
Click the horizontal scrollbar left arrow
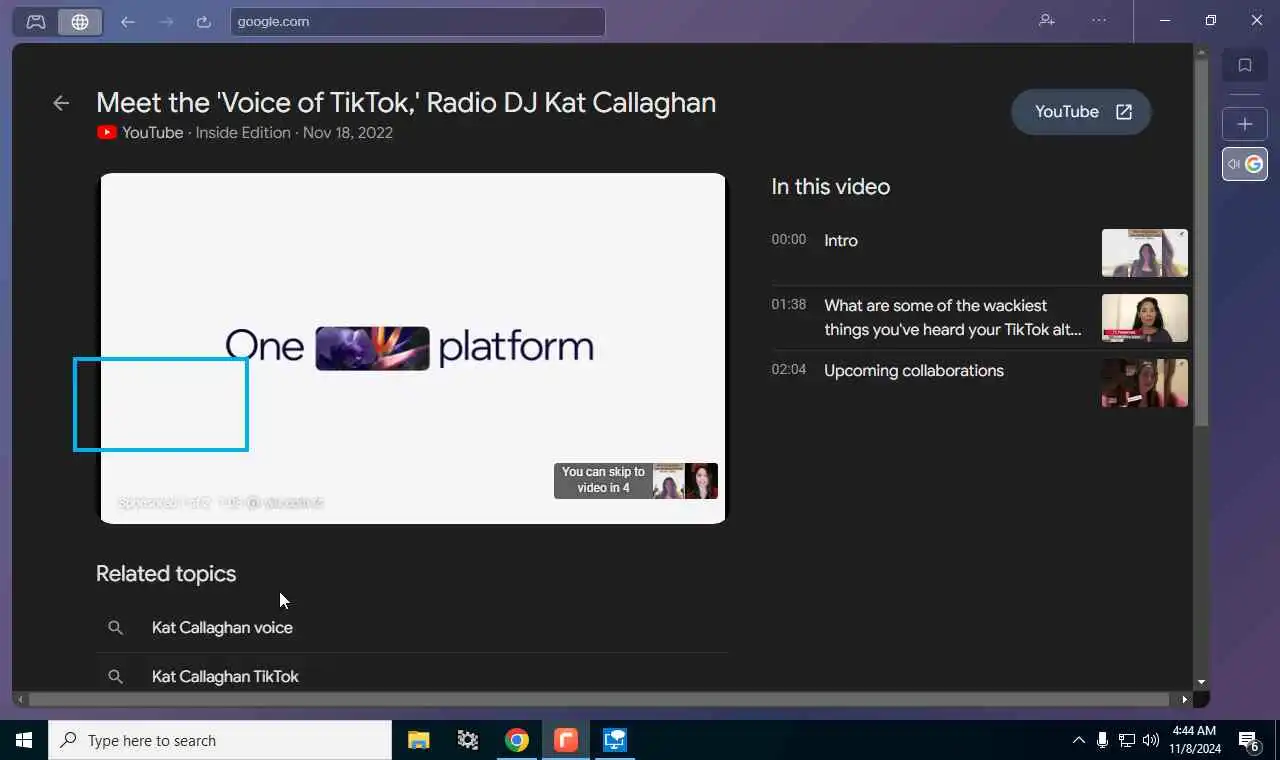[20, 699]
